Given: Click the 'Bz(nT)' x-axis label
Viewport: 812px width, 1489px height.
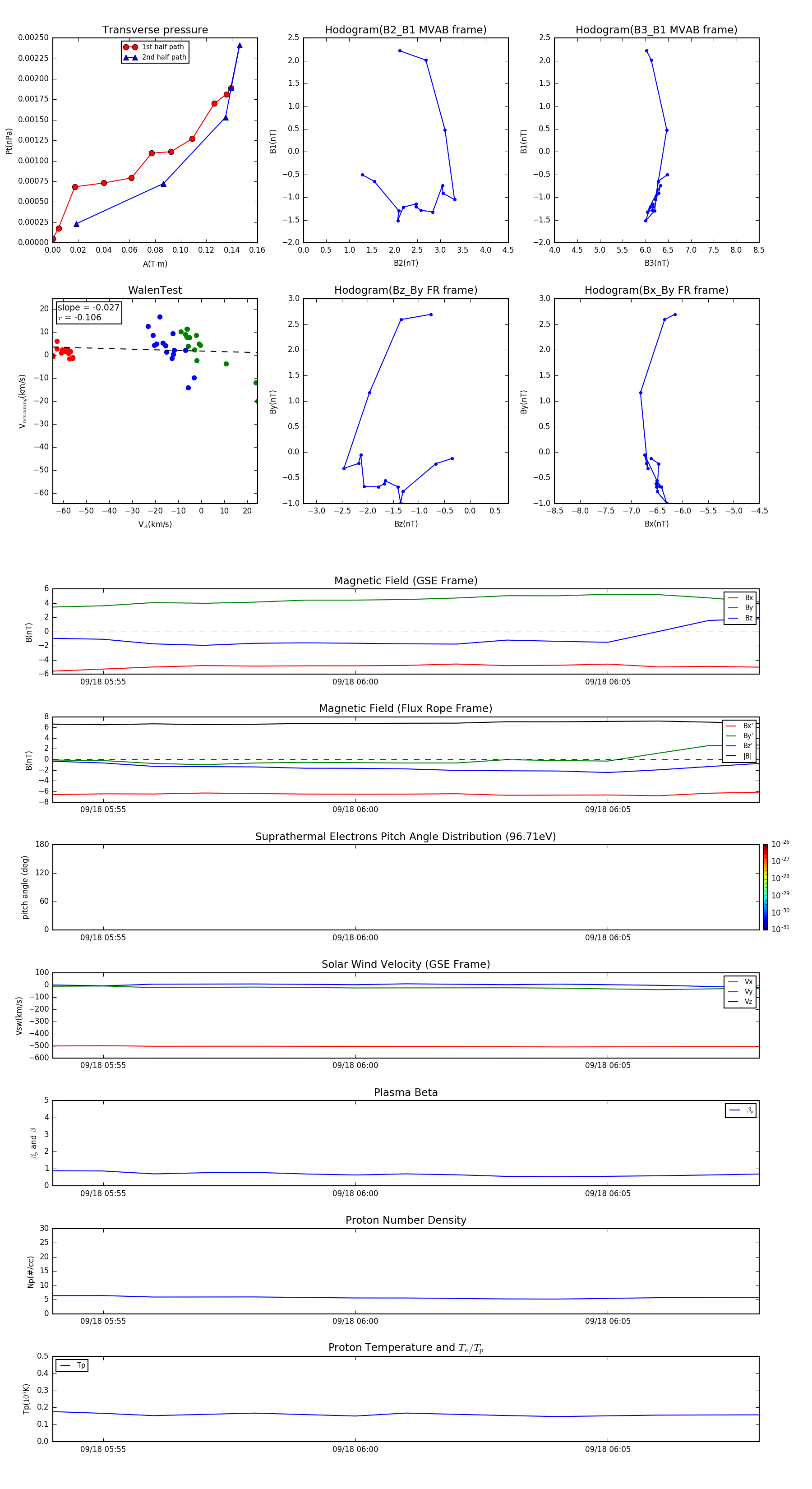Looking at the screenshot, I should pyautogui.click(x=406, y=524).
